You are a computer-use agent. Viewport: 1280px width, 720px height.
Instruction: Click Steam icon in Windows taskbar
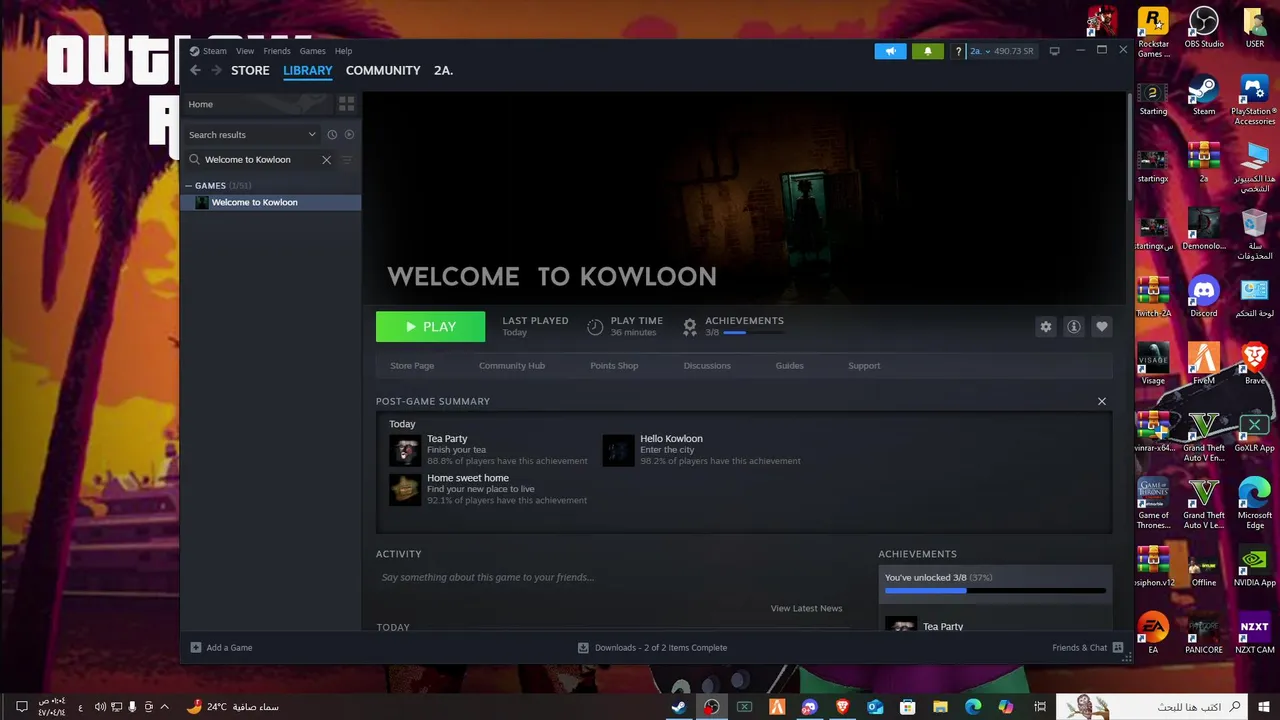point(679,707)
